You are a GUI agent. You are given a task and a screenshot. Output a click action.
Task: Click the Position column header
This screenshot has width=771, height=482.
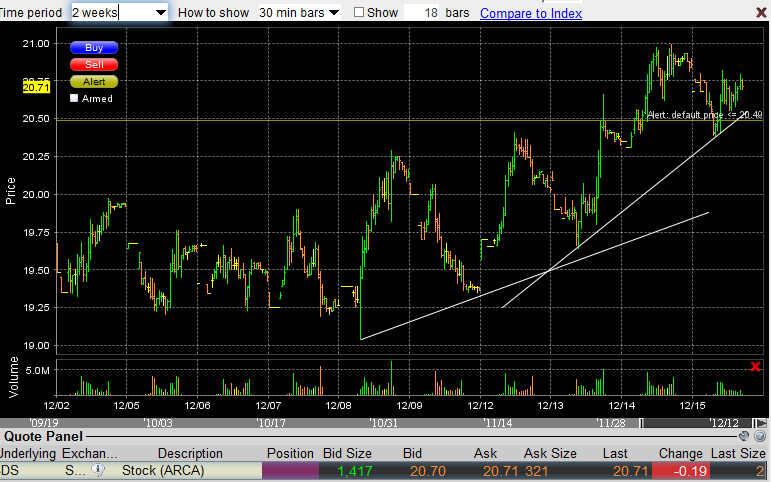pyautogui.click(x=290, y=453)
